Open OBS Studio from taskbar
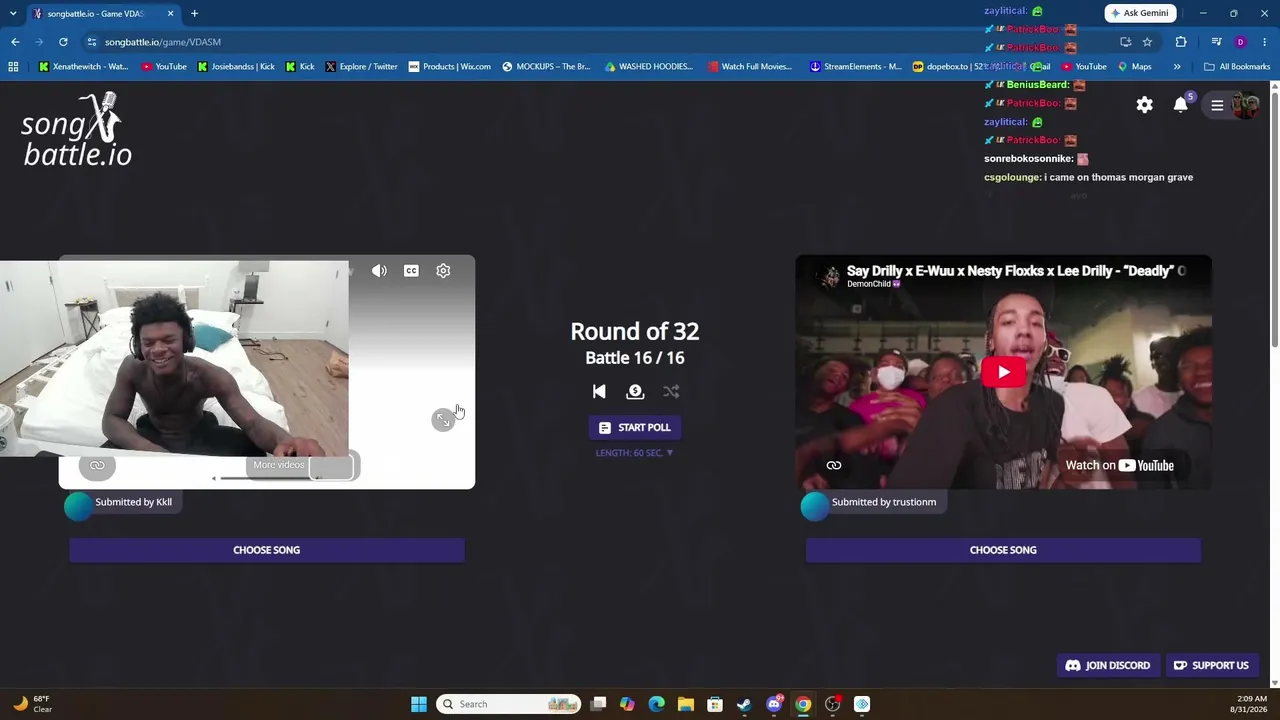The image size is (1280, 720). coord(832,704)
